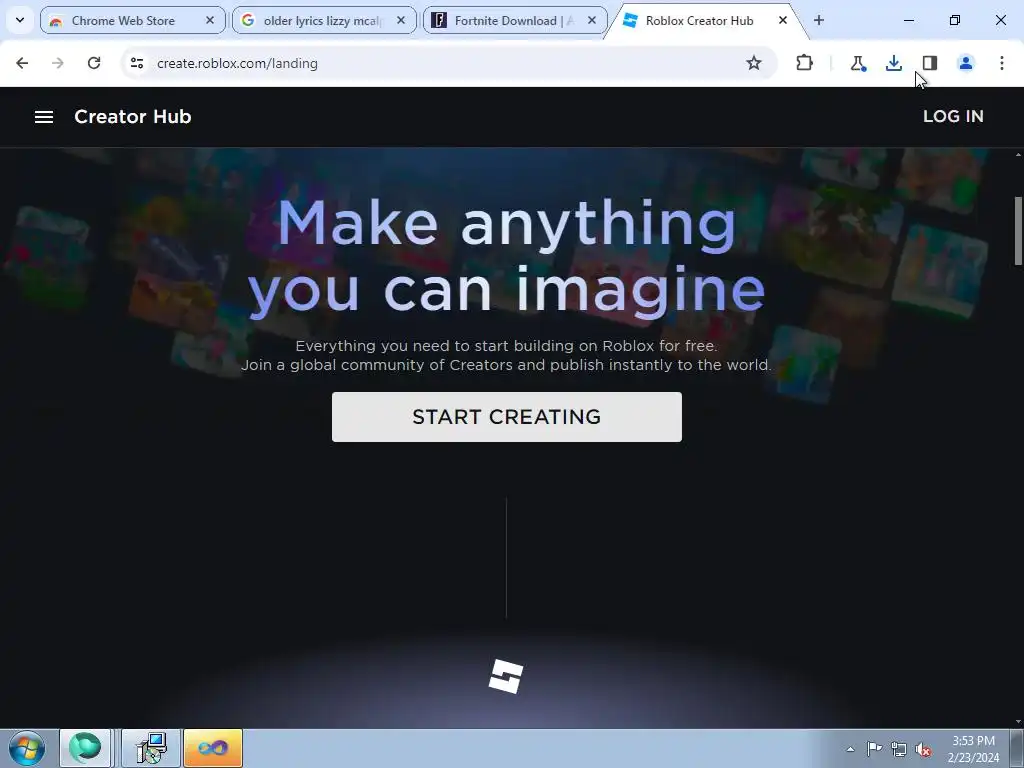Click the scrollbar down arrow
1024x768 pixels.
click(1018, 722)
